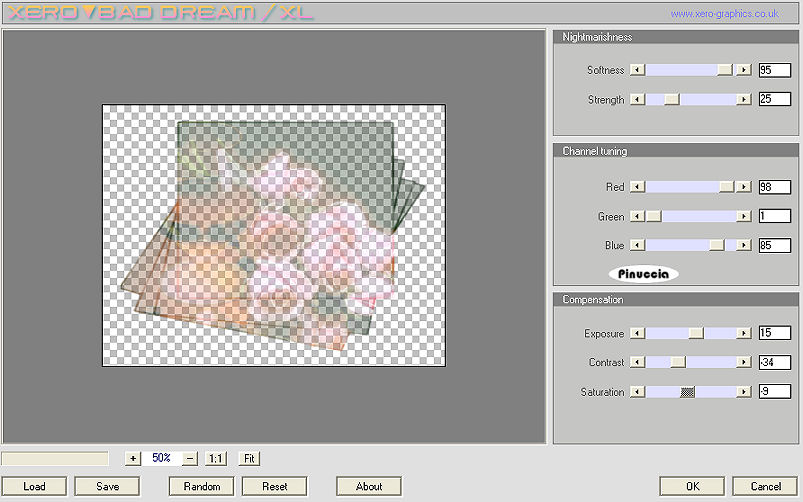Viewport: 803px width, 502px height.
Task: Generate Random filter settings
Action: click(x=201, y=486)
